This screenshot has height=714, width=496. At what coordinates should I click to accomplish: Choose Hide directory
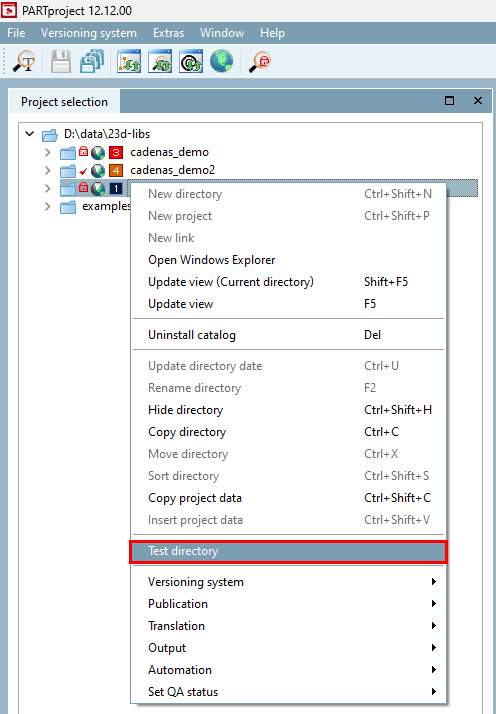(288, 410)
